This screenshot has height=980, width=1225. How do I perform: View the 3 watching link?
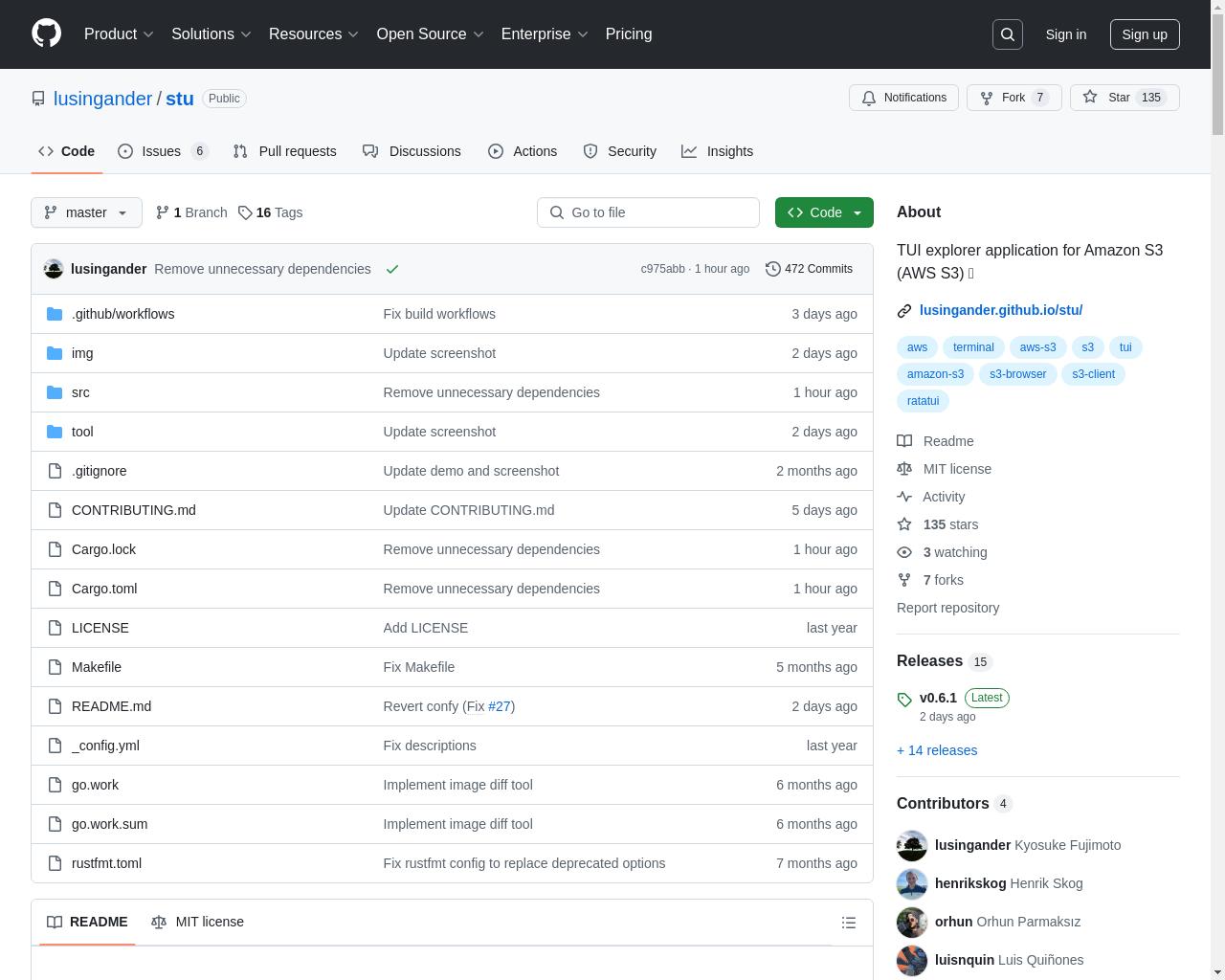(x=942, y=552)
